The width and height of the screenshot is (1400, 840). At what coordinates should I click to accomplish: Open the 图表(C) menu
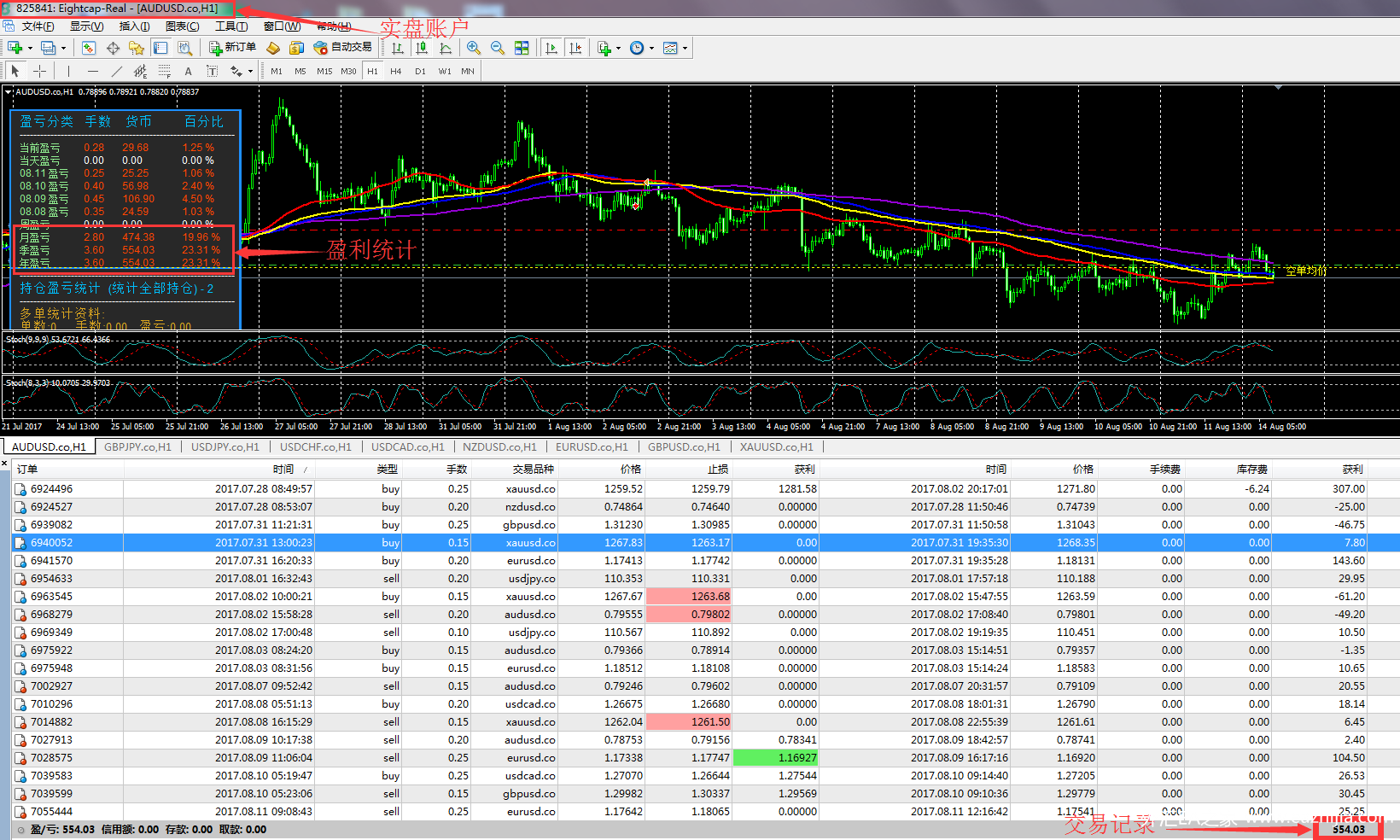pyautogui.click(x=183, y=26)
